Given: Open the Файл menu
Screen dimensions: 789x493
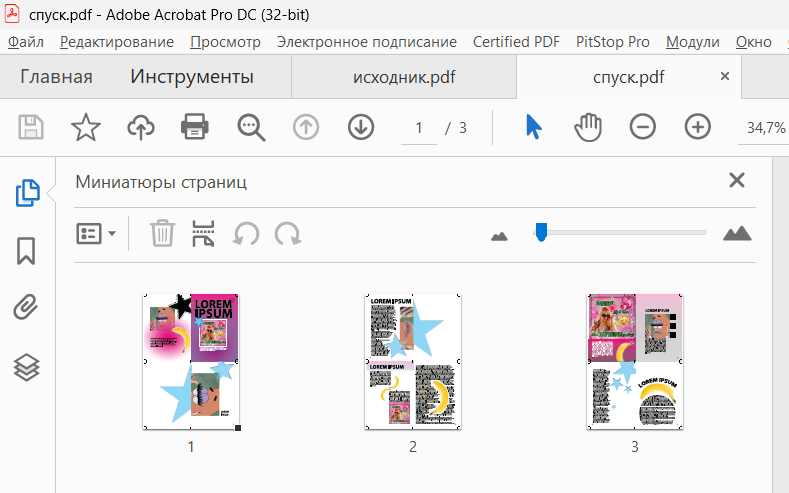Looking at the screenshot, I should pyautogui.click(x=26, y=42).
